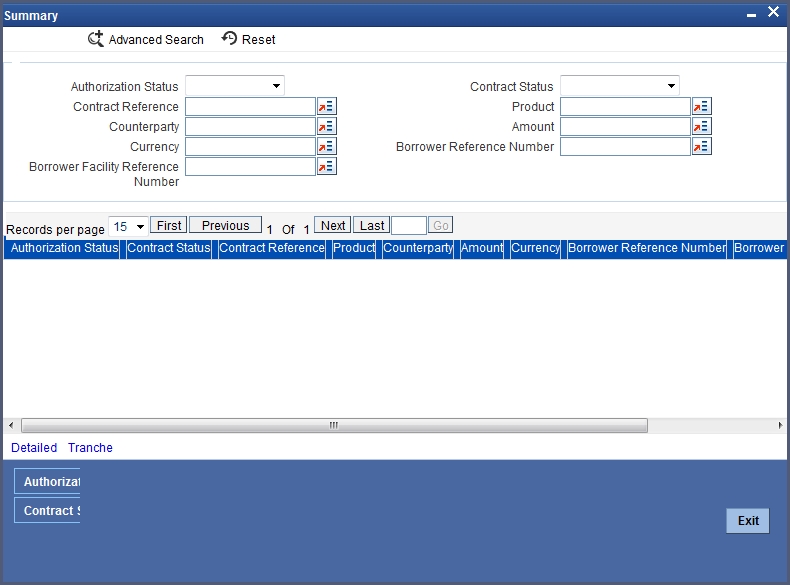Open list of values for Borrower Reference Number
This screenshot has width=790, height=585.
pyautogui.click(x=701, y=147)
